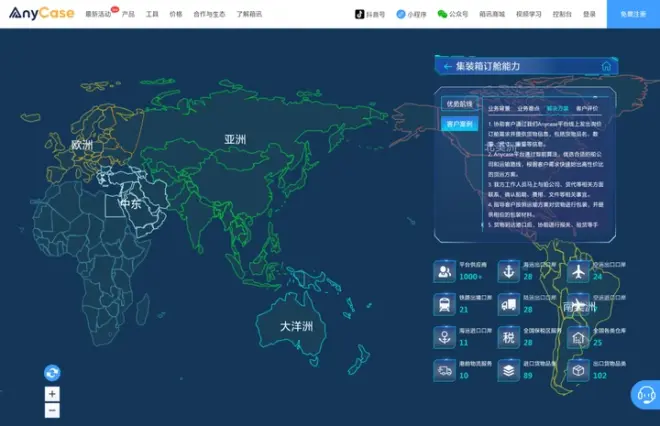Click the stacked layers 进口货物品类 icon
The width and height of the screenshot is (660, 426).
pos(509,371)
